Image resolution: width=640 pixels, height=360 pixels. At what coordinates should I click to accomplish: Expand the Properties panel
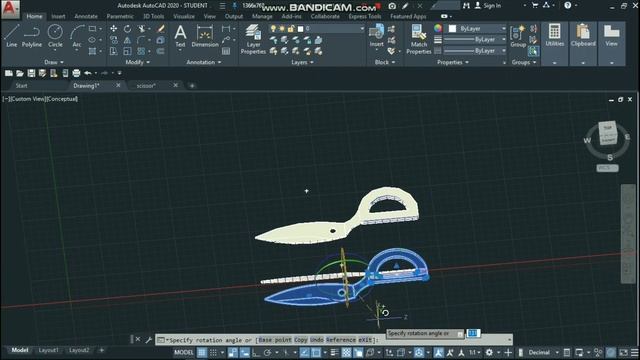click(453, 62)
